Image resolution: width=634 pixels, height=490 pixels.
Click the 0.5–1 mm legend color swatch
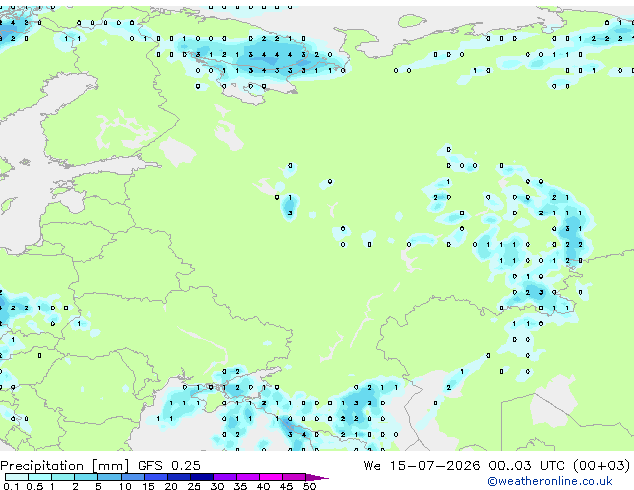pos(40,477)
